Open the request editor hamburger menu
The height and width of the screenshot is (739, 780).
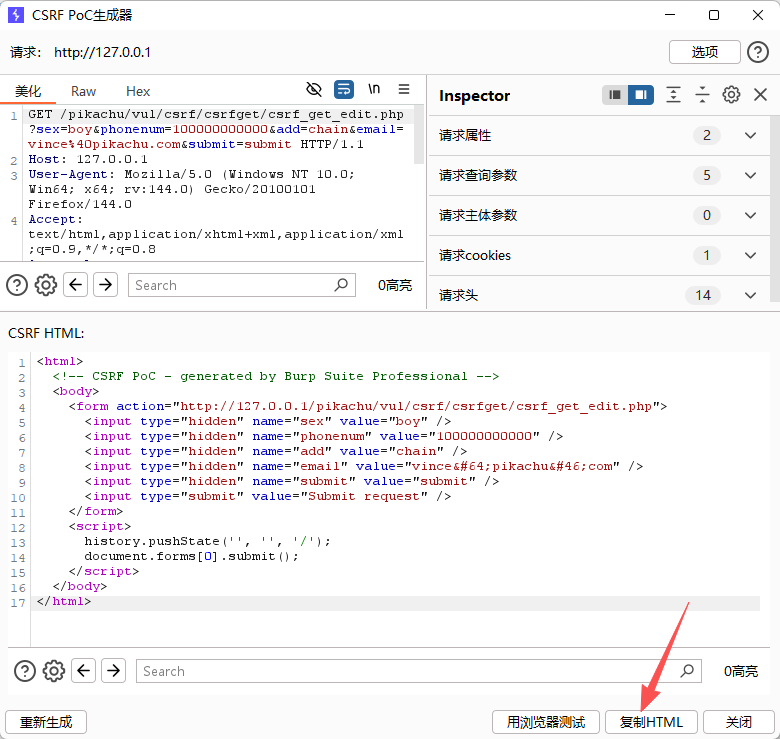click(x=404, y=90)
